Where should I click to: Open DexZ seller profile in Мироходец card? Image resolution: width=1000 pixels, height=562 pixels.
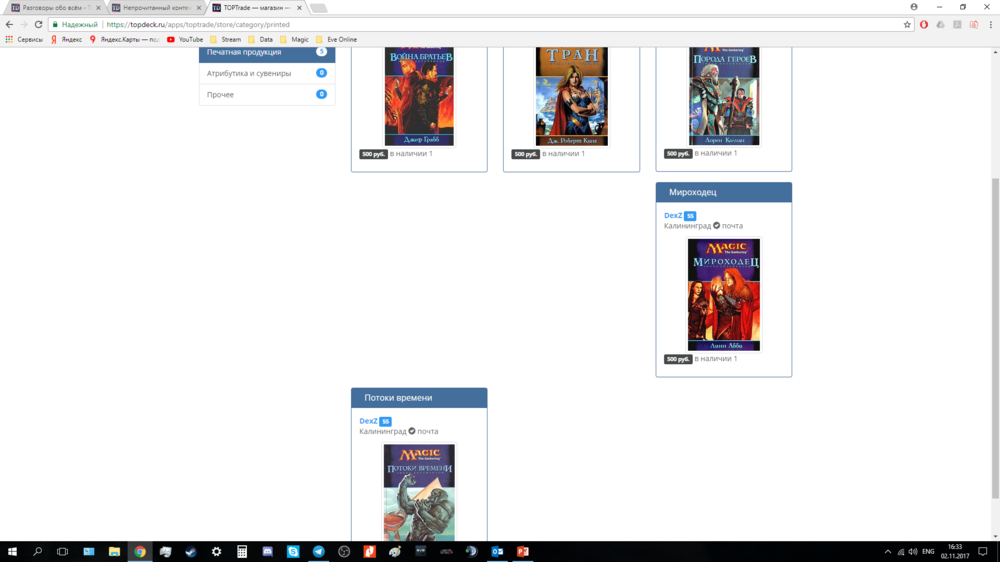673,215
